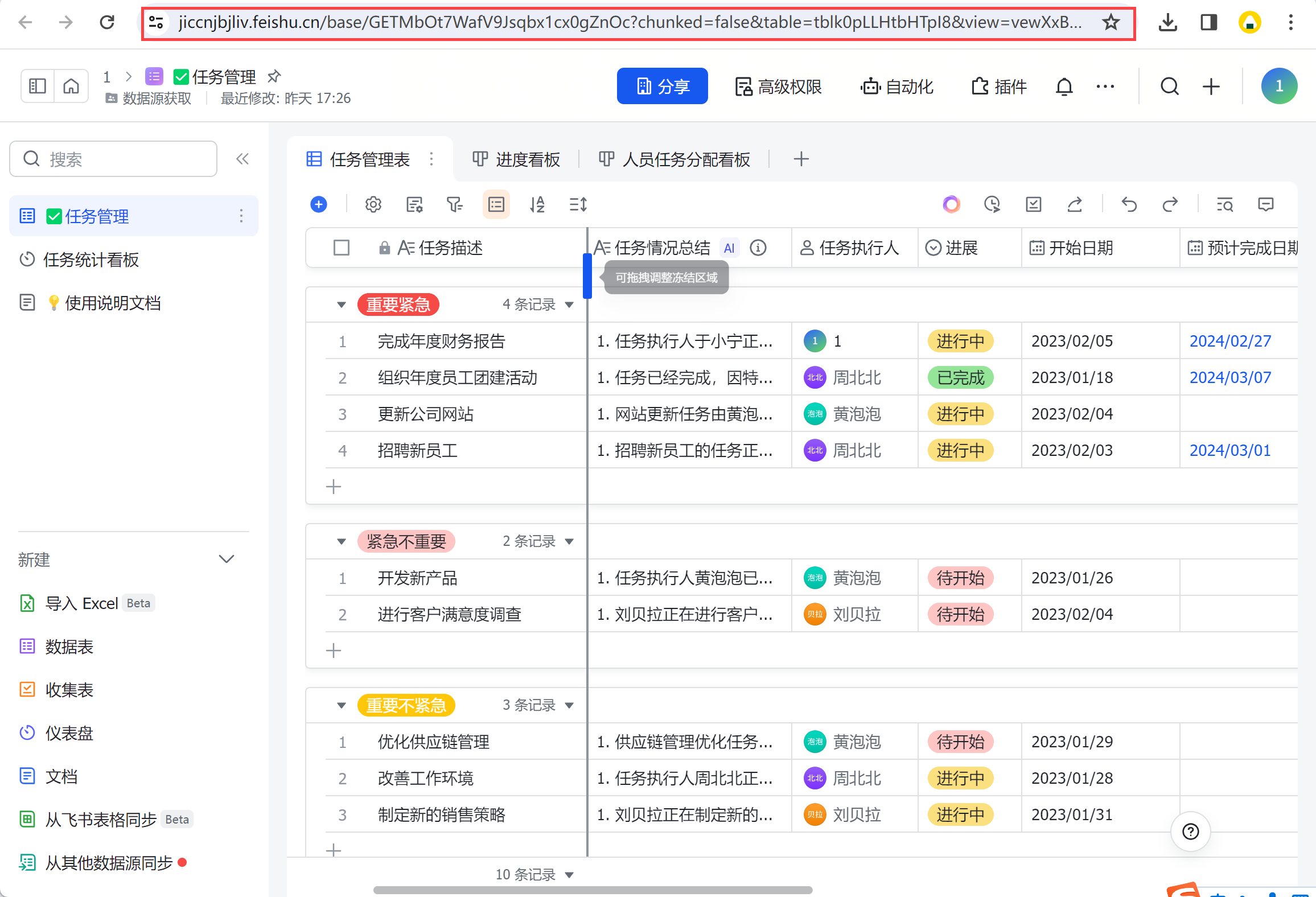Viewport: 1316px width, 897px height.
Task: Switch to 人员任务分配看板 view tab
Action: pyautogui.click(x=675, y=159)
